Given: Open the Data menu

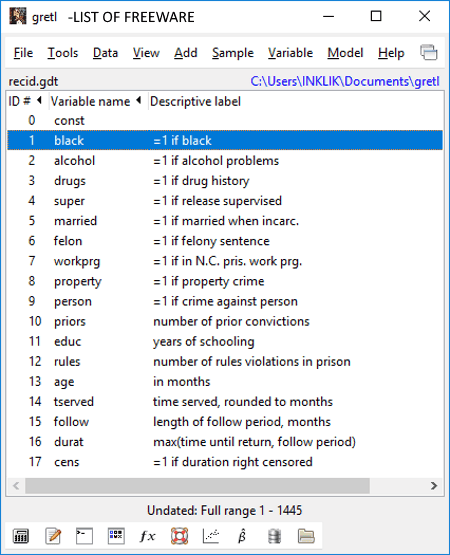Looking at the screenshot, I should tap(105, 53).
